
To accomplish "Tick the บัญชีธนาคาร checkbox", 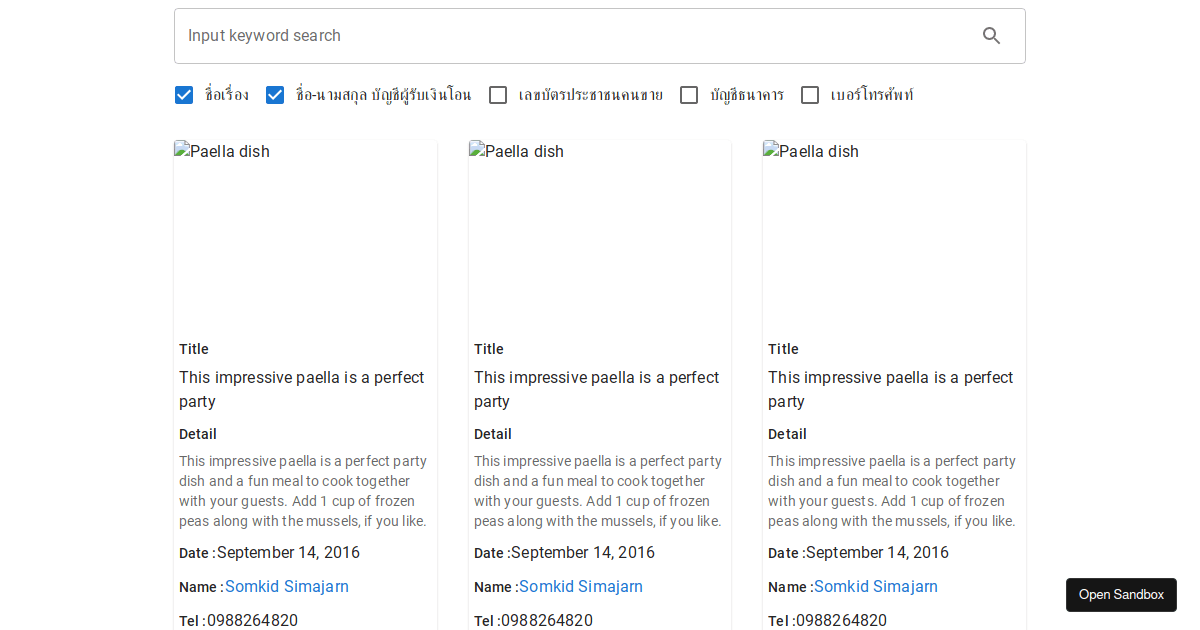I will (x=689, y=95).
